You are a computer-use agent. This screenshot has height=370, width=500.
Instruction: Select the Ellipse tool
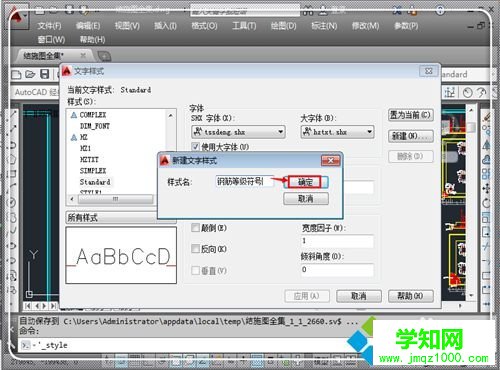[12, 246]
